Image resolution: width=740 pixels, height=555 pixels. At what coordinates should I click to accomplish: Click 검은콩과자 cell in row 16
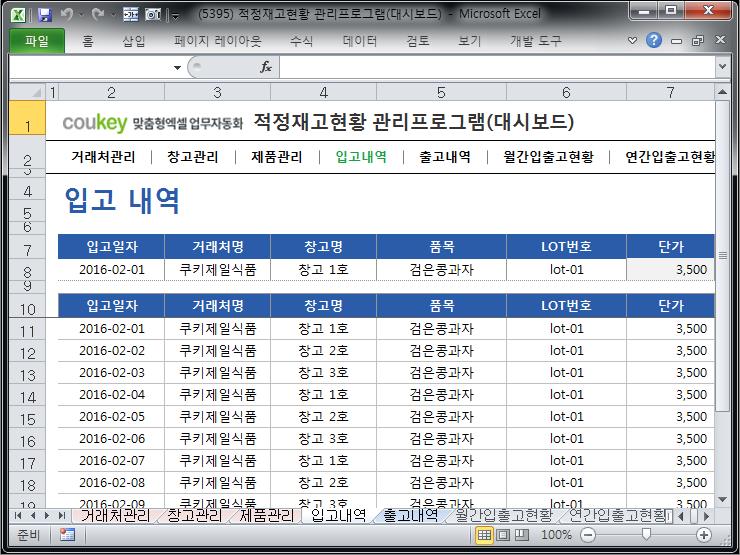coord(441,439)
